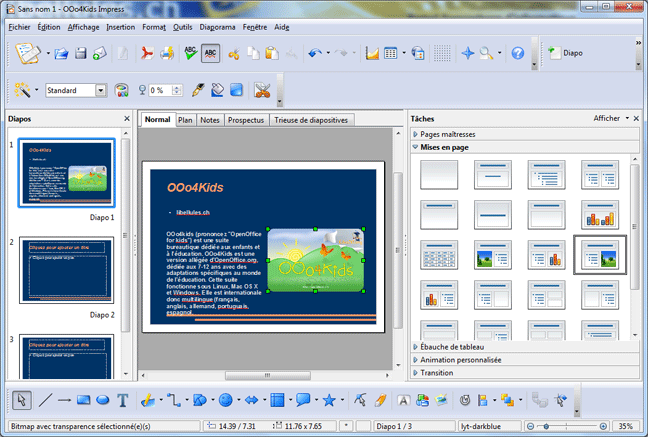Click the Zoom magnifier icon
The height and width of the screenshot is (437, 648).
click(486, 53)
